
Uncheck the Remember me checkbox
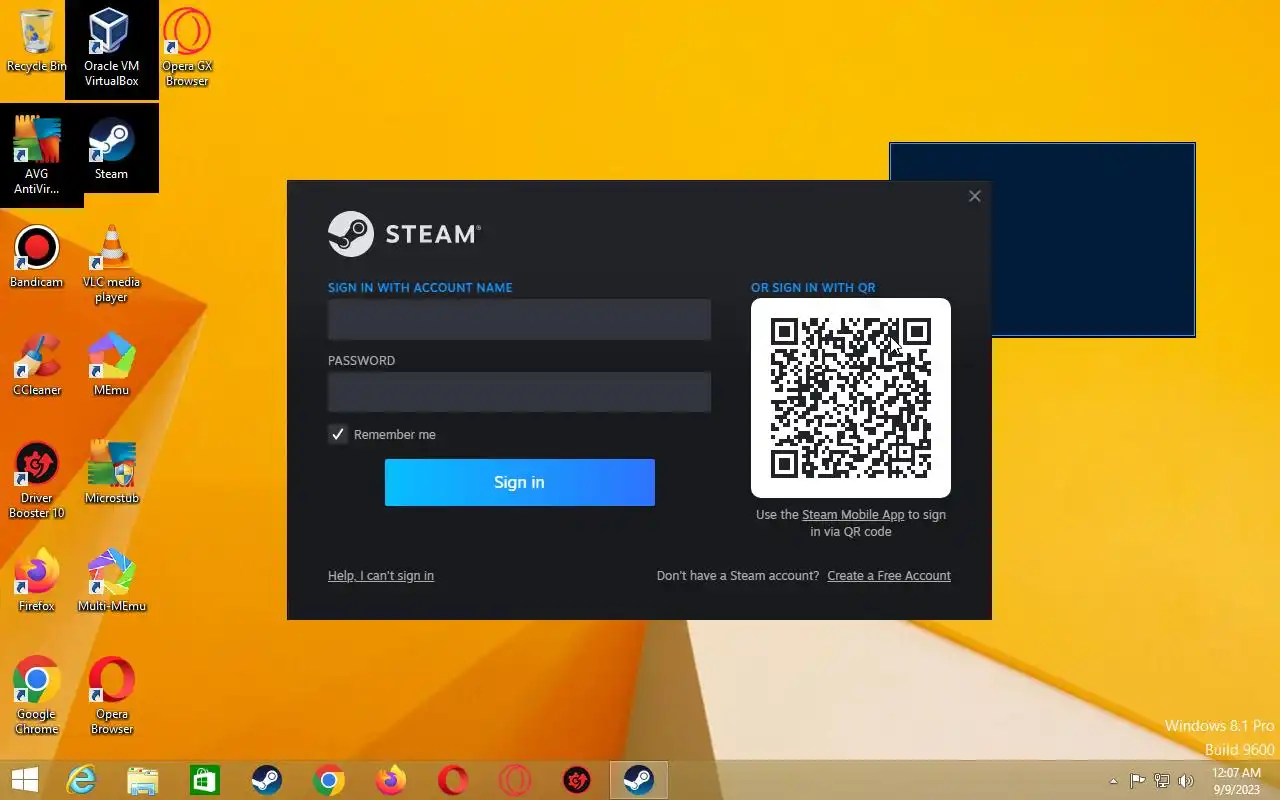pyautogui.click(x=338, y=434)
